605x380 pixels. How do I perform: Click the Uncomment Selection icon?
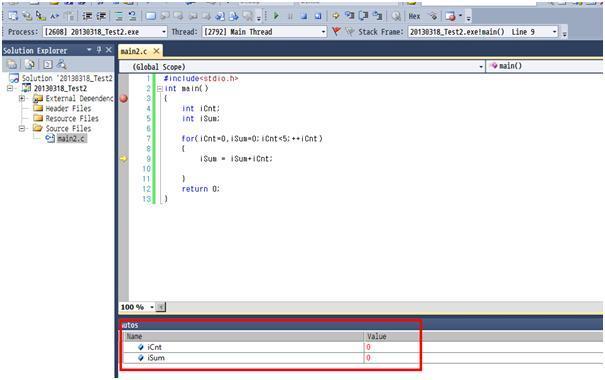pyautogui.click(x=132, y=16)
